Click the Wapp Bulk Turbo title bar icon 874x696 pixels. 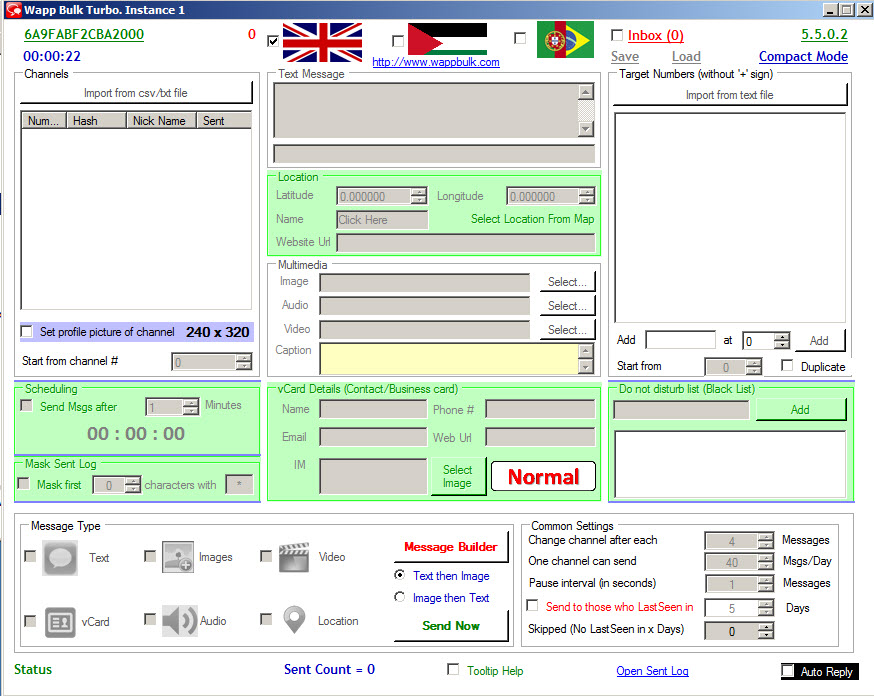[x=13, y=10]
